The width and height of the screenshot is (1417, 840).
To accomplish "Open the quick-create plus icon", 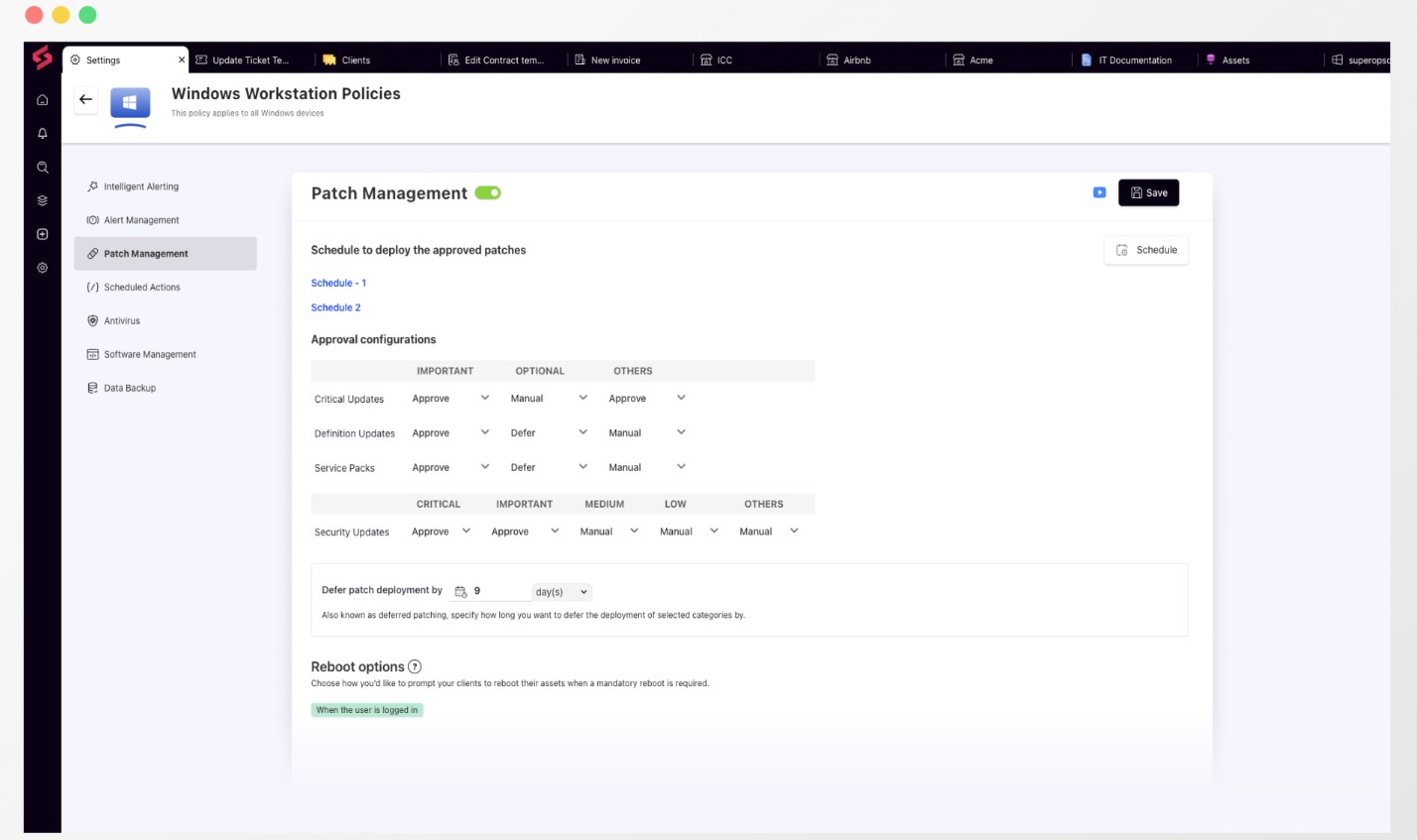I will click(x=42, y=234).
